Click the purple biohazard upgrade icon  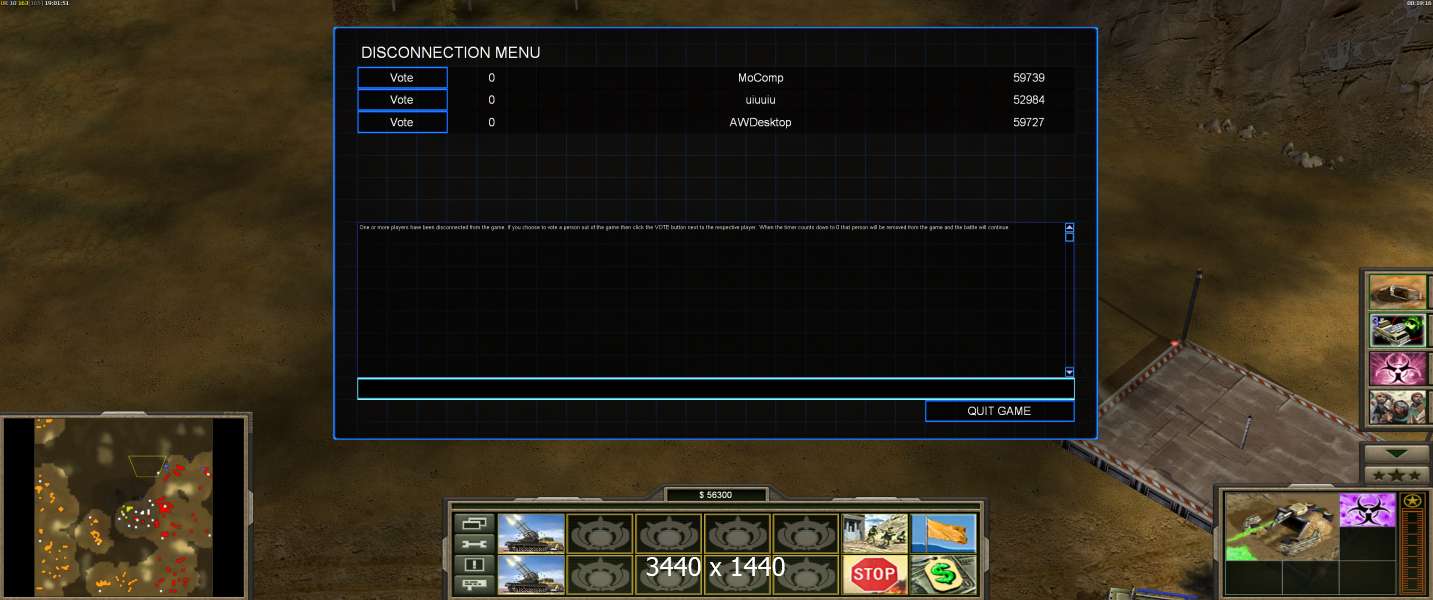pos(1367,509)
